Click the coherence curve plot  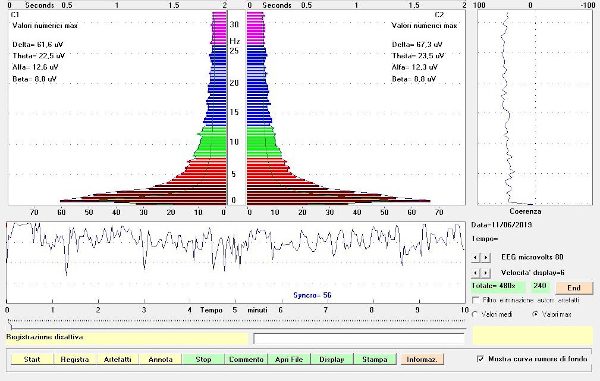point(535,108)
